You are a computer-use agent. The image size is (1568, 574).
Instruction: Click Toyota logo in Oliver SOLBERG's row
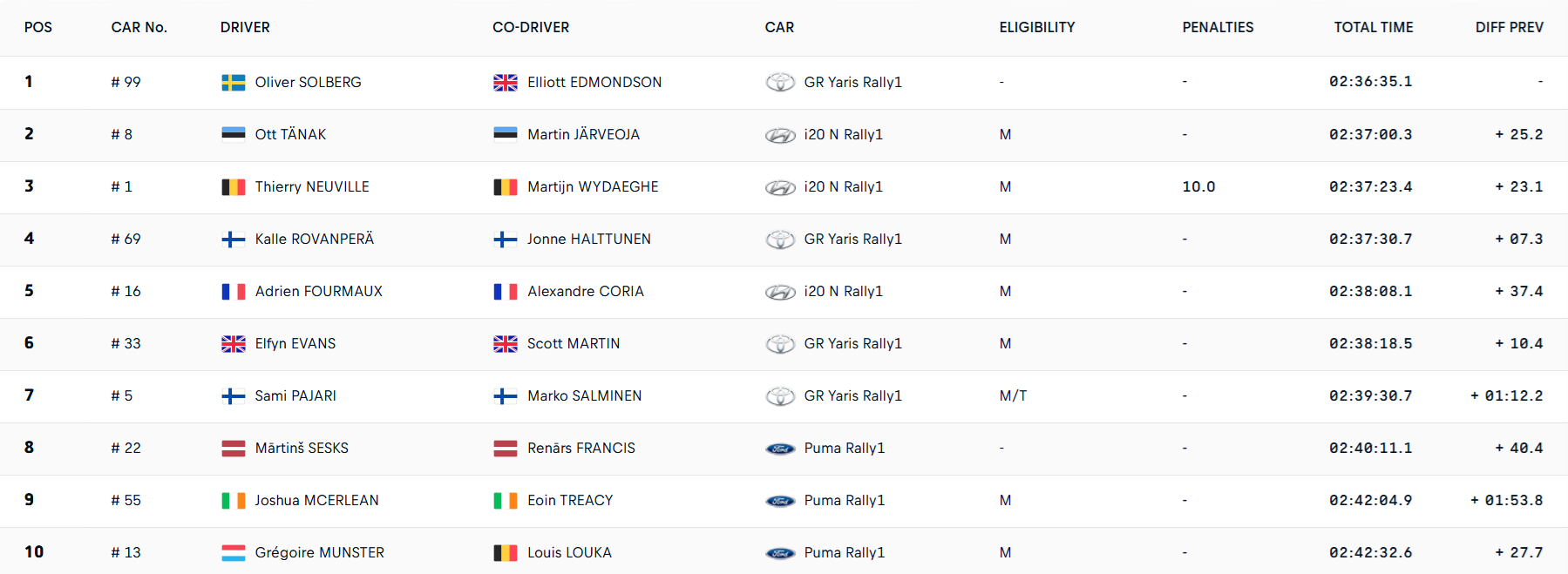click(780, 82)
